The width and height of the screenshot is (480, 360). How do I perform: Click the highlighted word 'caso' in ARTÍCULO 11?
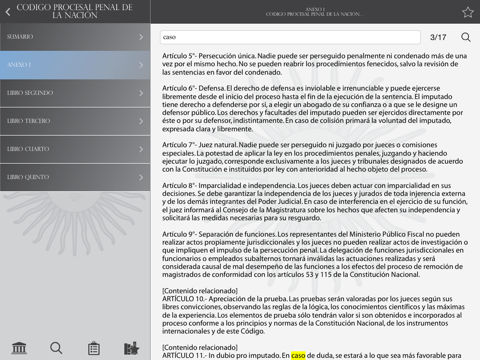click(298, 356)
